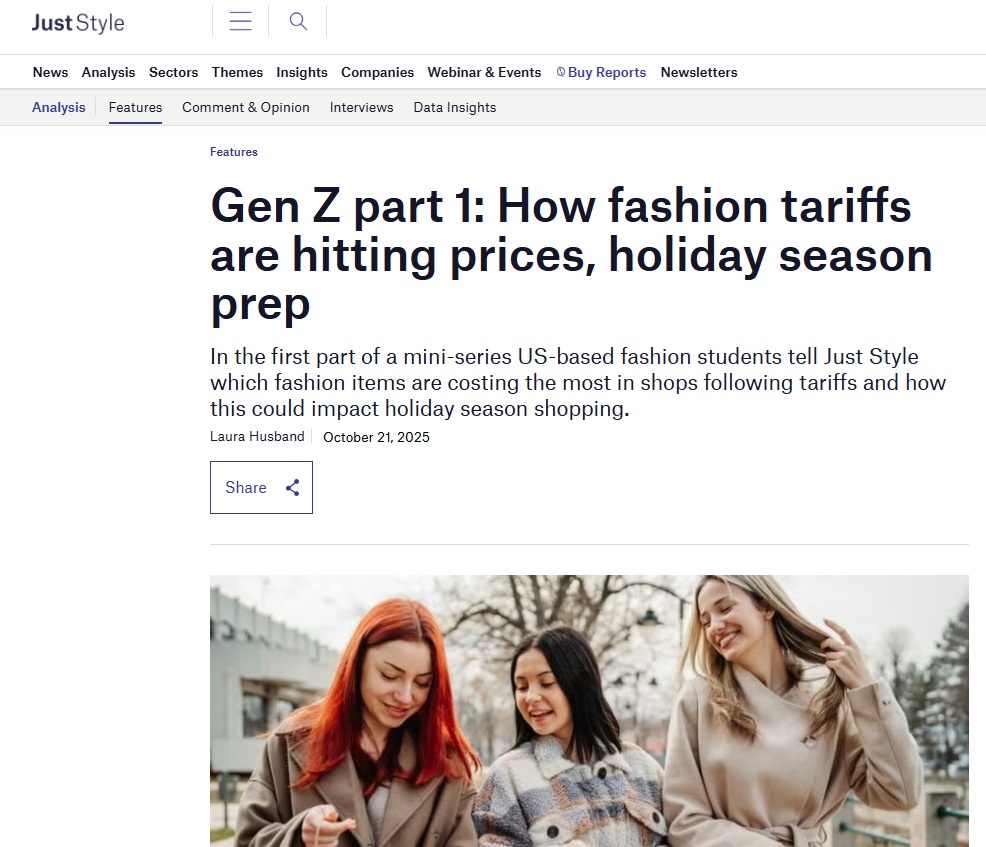This screenshot has width=986, height=847.
Task: Open the hamburger menu icon
Action: tap(240, 21)
